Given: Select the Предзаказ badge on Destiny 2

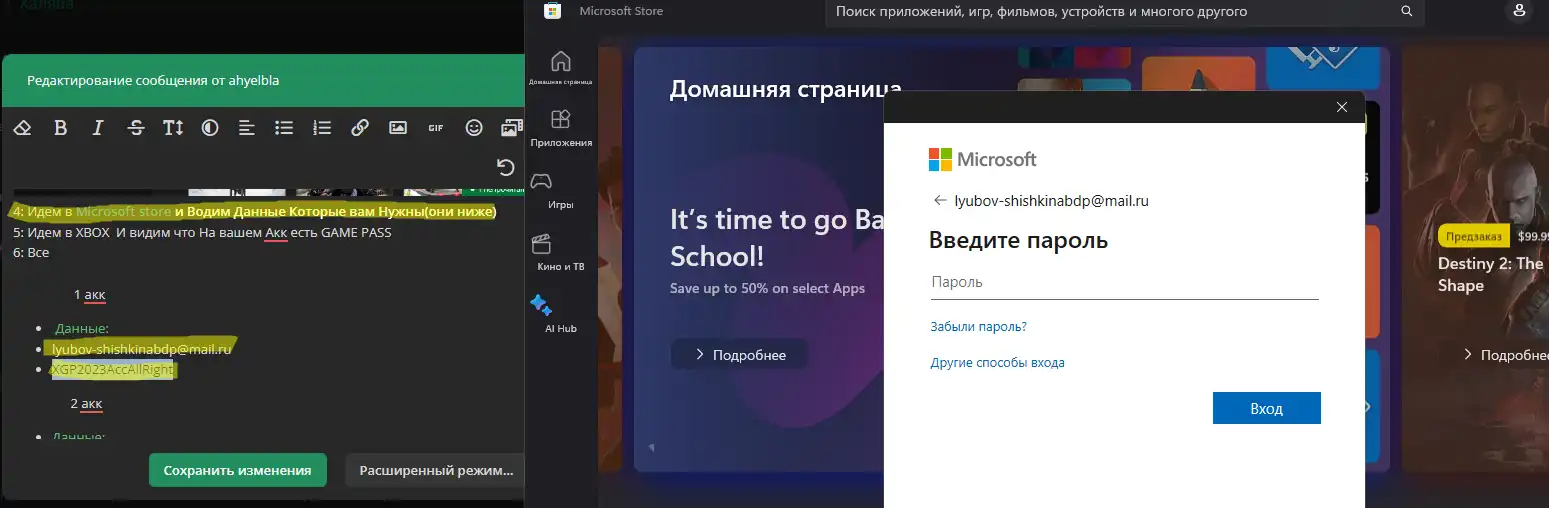Looking at the screenshot, I should point(1473,237).
